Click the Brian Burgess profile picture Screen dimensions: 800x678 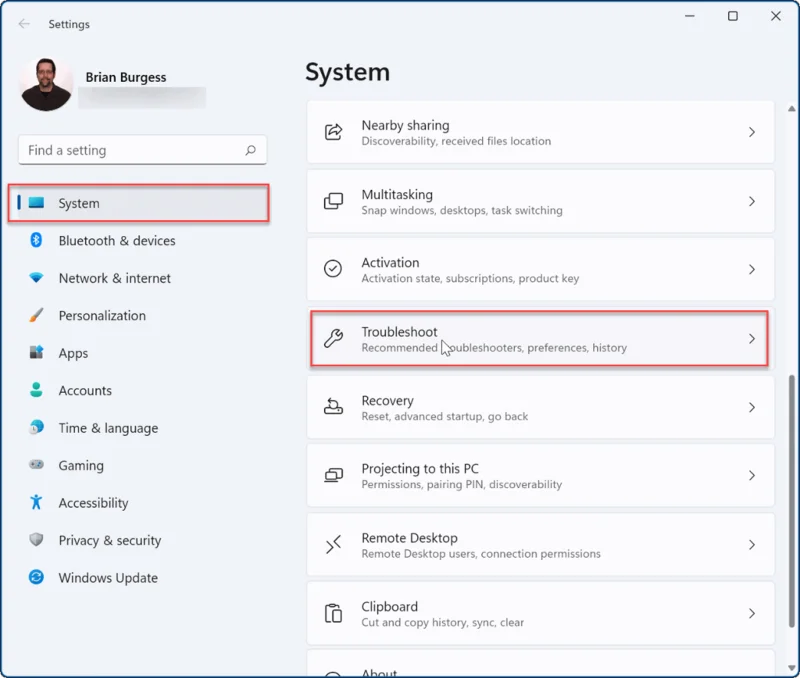click(x=46, y=84)
